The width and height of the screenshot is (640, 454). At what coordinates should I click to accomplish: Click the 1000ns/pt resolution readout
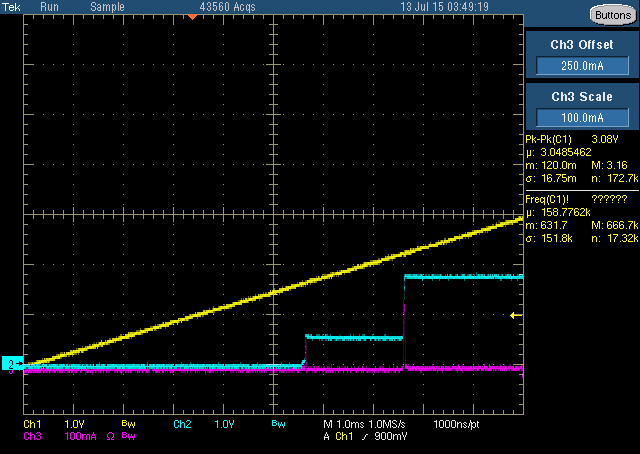click(456, 424)
